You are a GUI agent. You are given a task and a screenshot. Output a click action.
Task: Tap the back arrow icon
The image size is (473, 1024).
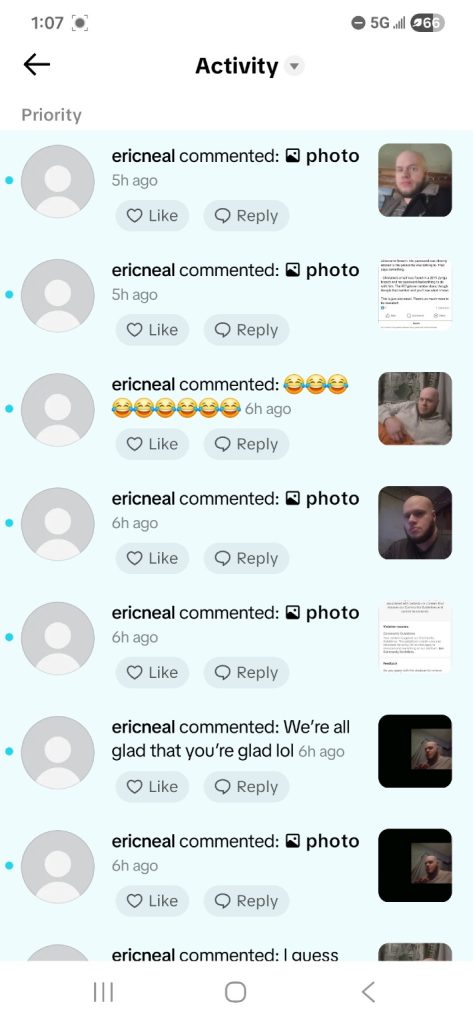37,65
